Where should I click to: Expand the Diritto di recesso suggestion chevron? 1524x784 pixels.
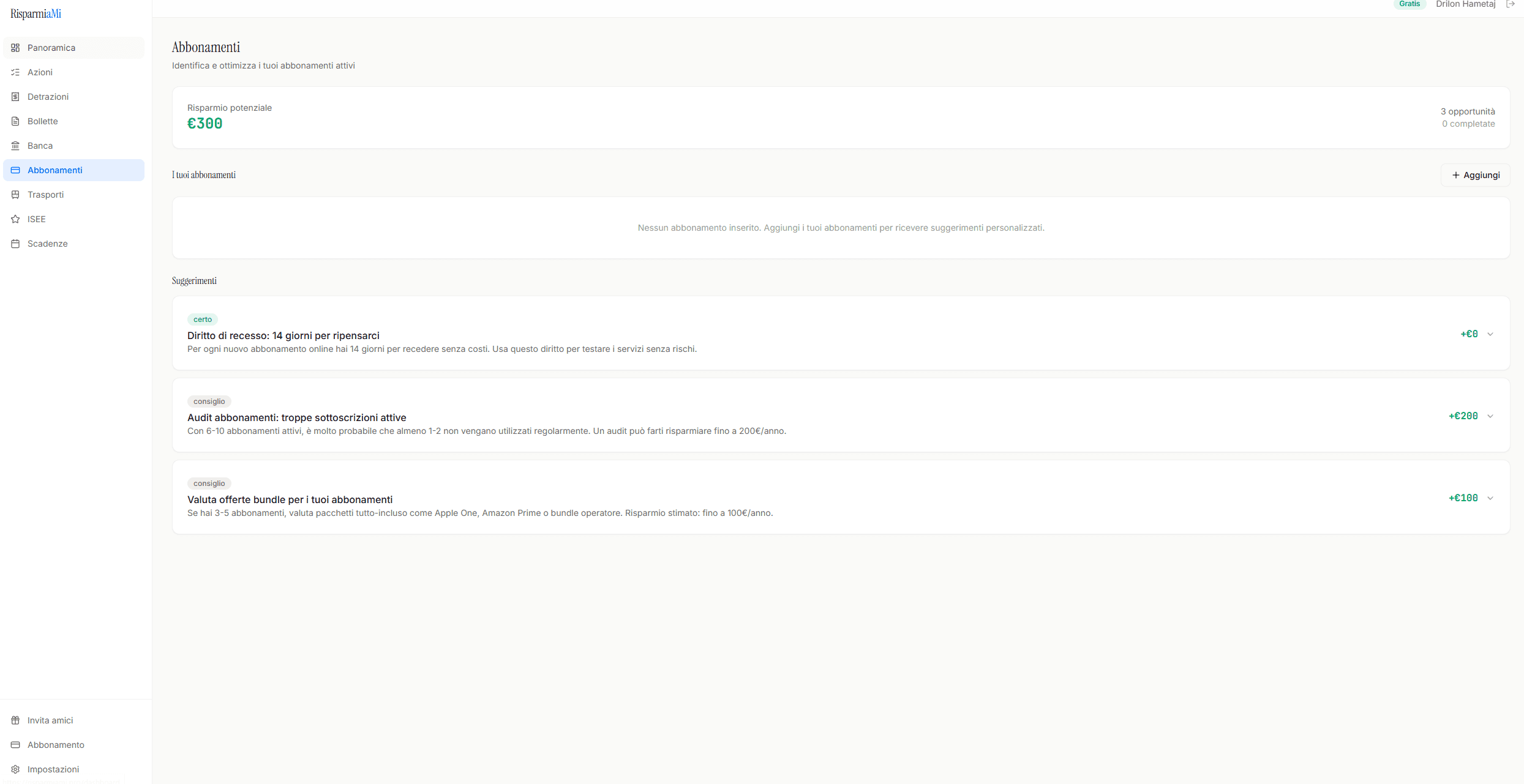1490,334
